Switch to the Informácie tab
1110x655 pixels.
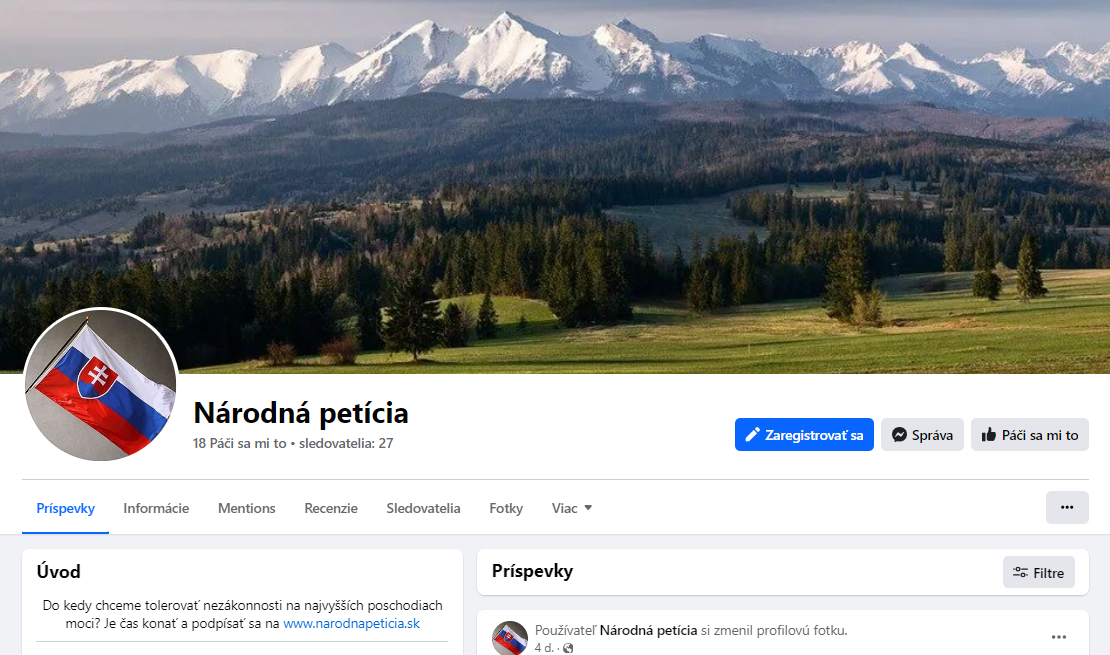(156, 508)
